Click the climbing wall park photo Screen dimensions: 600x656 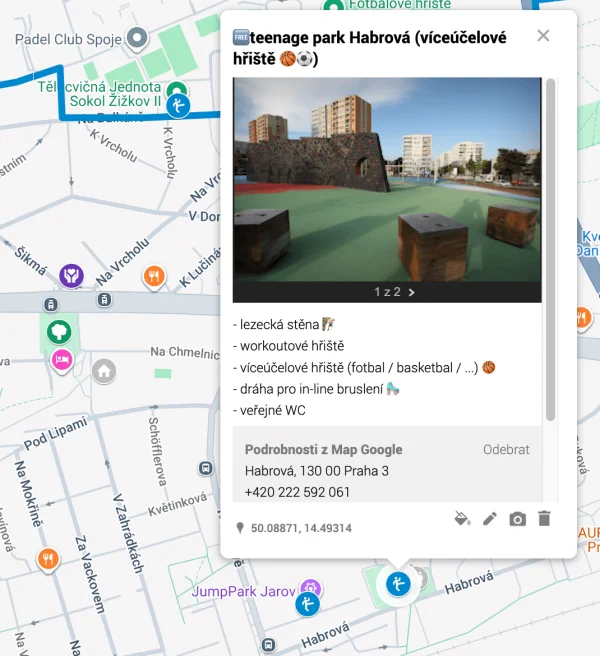click(387, 180)
